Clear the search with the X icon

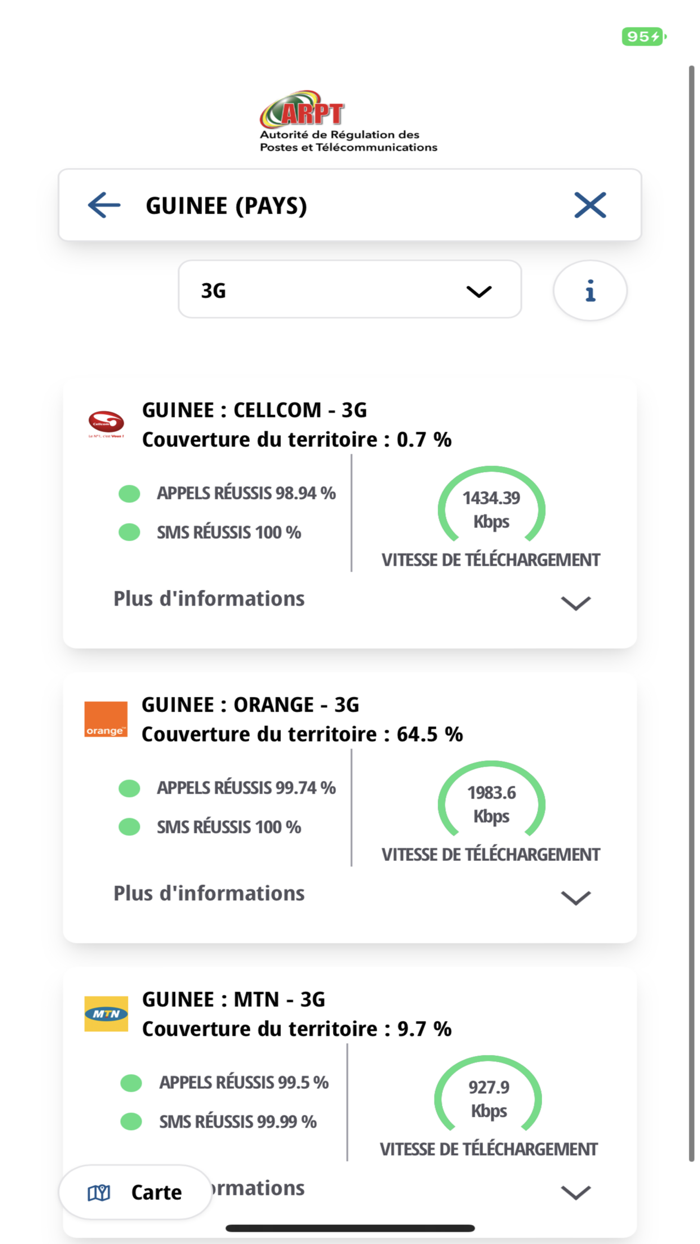click(590, 205)
